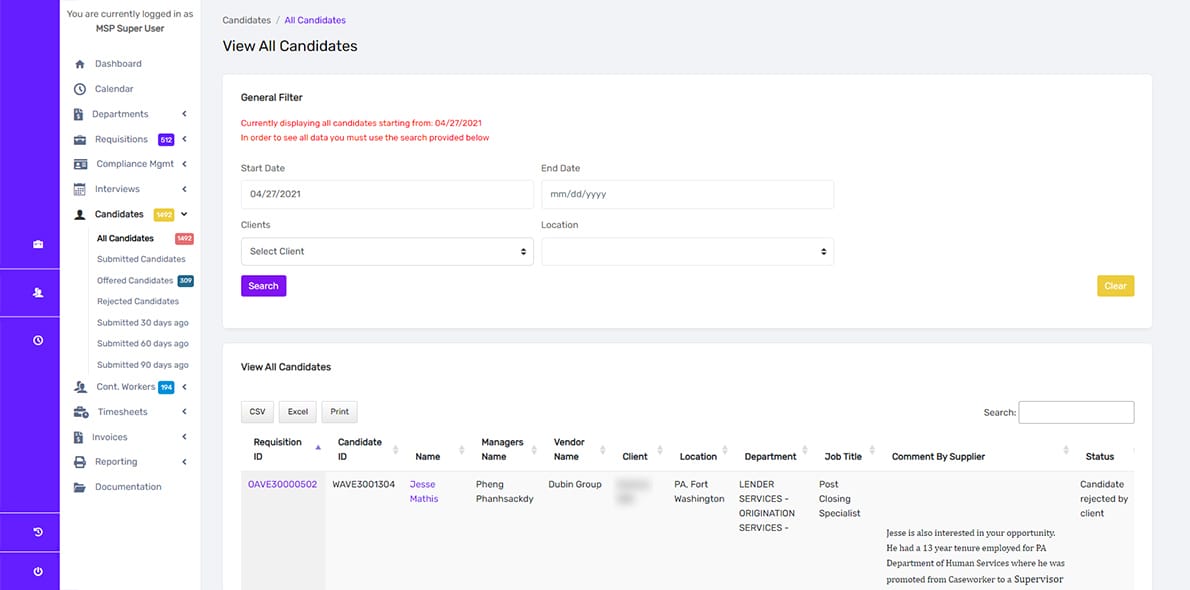Open the Select Client dropdown
Viewport: 1190px width, 590px height.
click(x=387, y=251)
